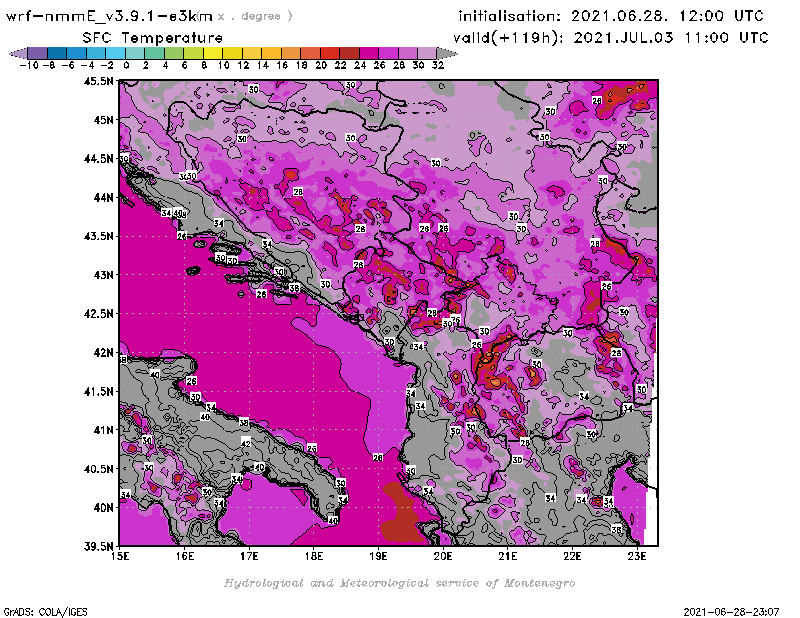
Task: Click the valid(+119h) time text
Action: click(x=611, y=38)
